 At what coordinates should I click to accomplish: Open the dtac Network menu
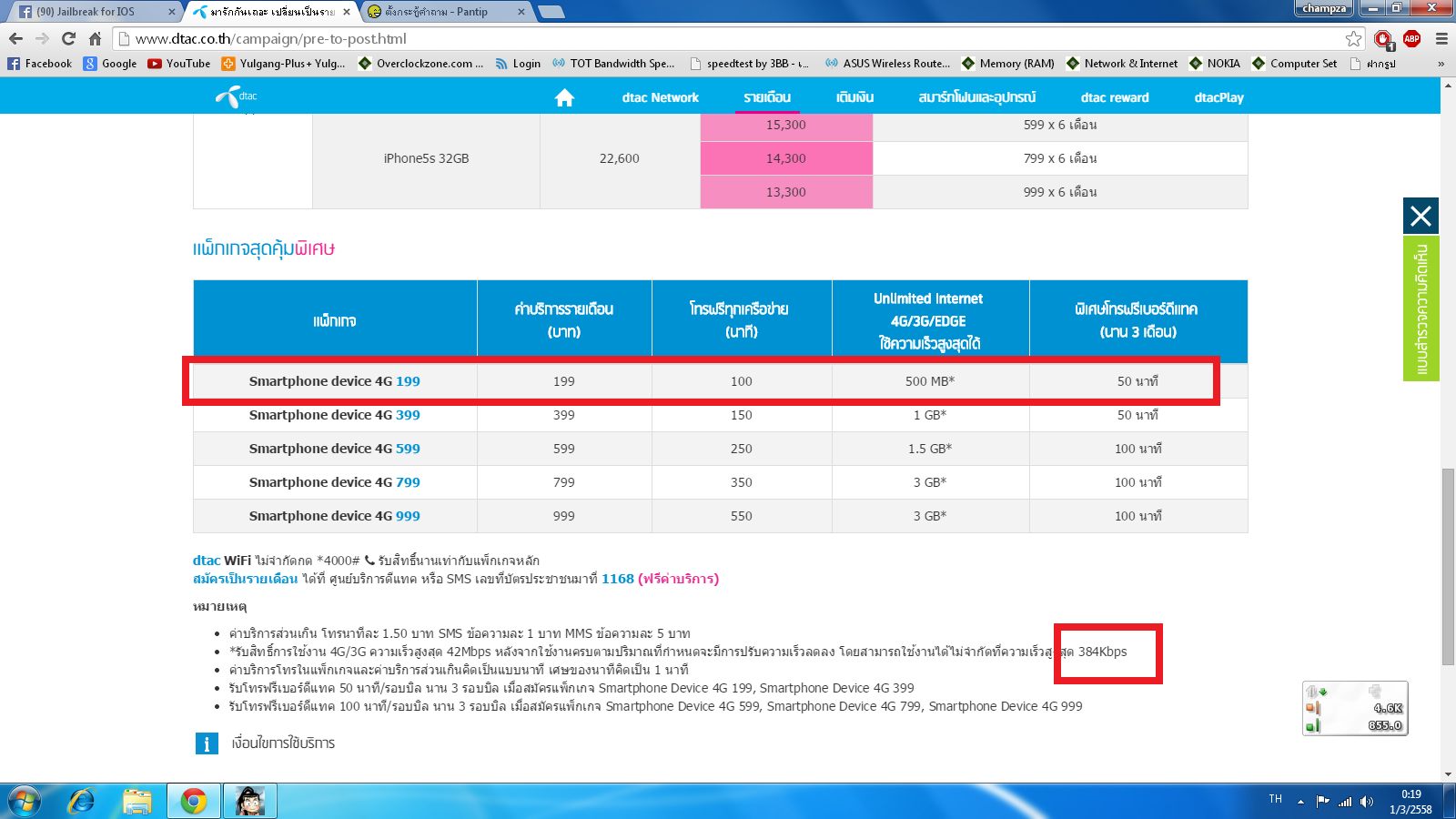[661, 97]
